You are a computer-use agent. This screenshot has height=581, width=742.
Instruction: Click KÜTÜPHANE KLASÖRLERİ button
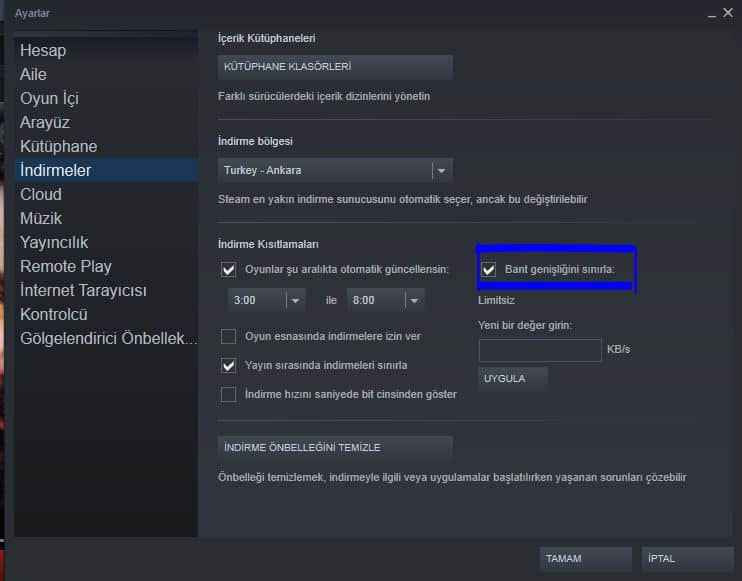click(x=335, y=67)
